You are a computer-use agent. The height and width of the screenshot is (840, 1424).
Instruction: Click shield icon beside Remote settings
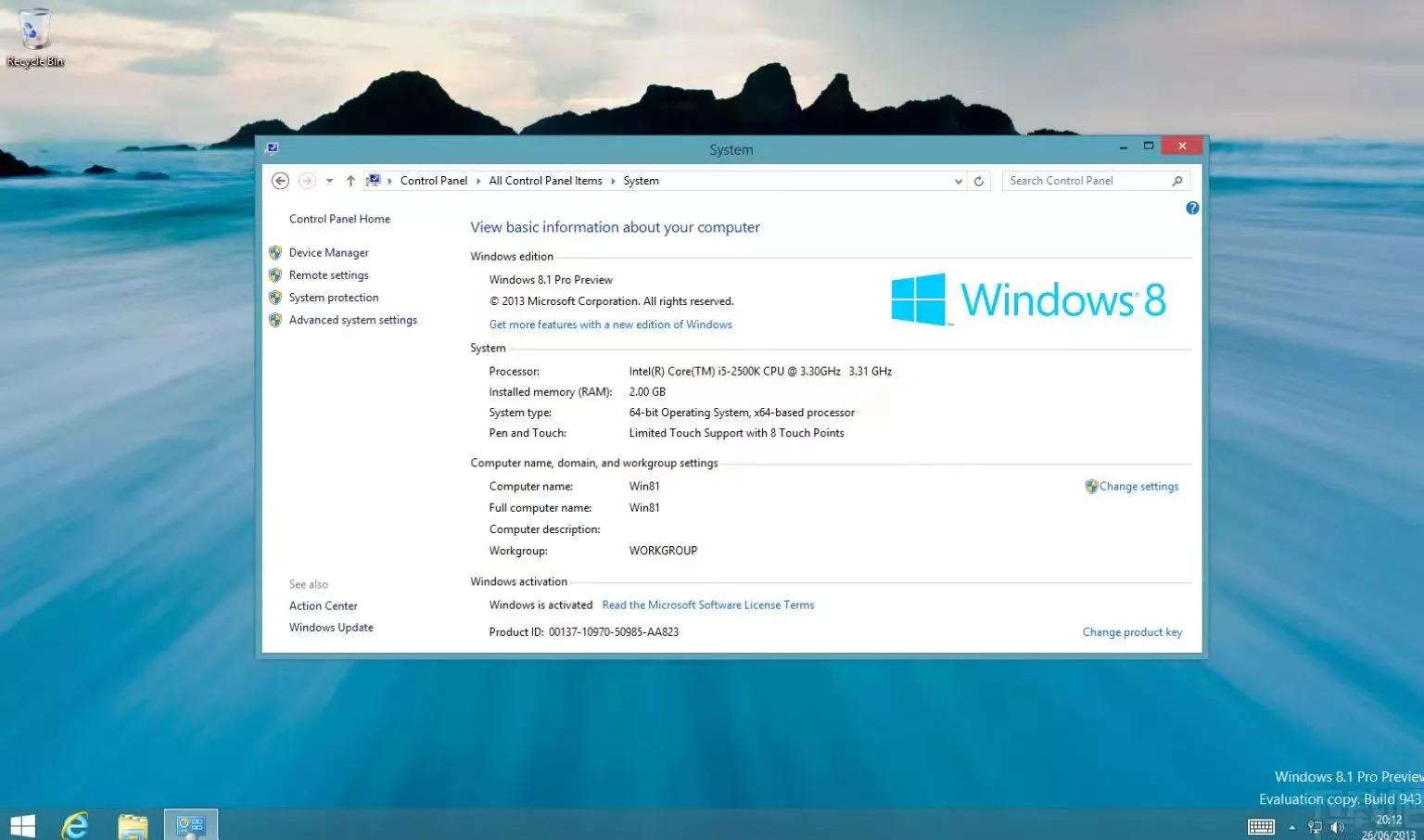pyautogui.click(x=275, y=275)
